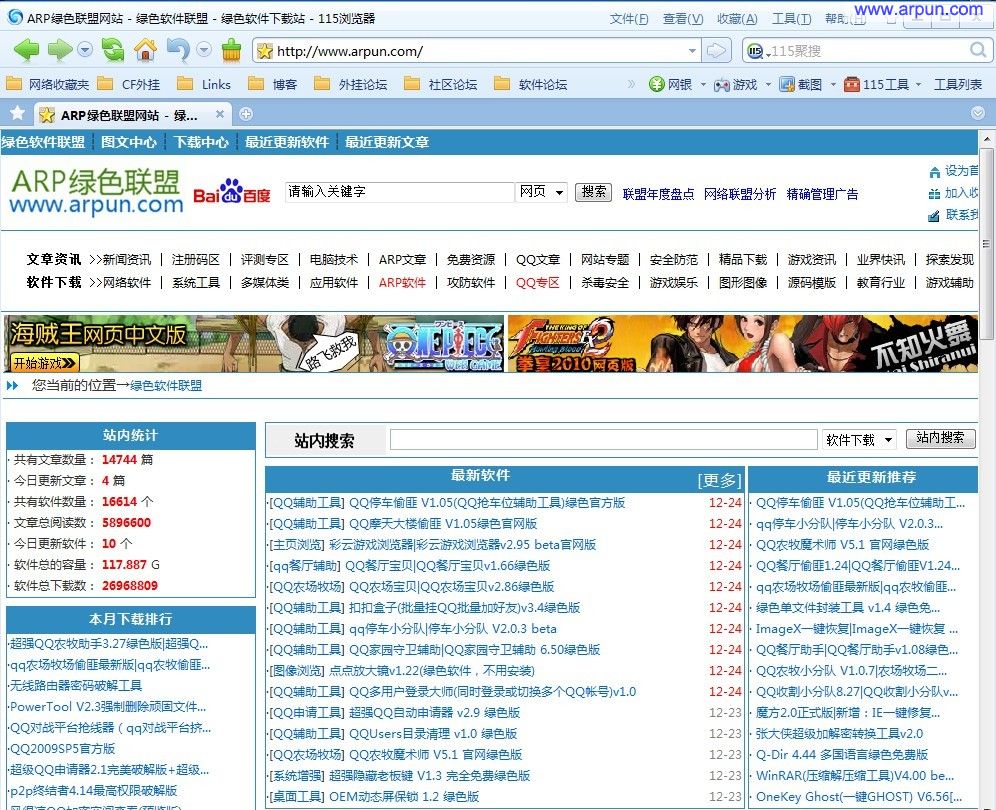Open the navigation history dropdown beside Forward
The height and width of the screenshot is (810, 996).
(x=85, y=50)
